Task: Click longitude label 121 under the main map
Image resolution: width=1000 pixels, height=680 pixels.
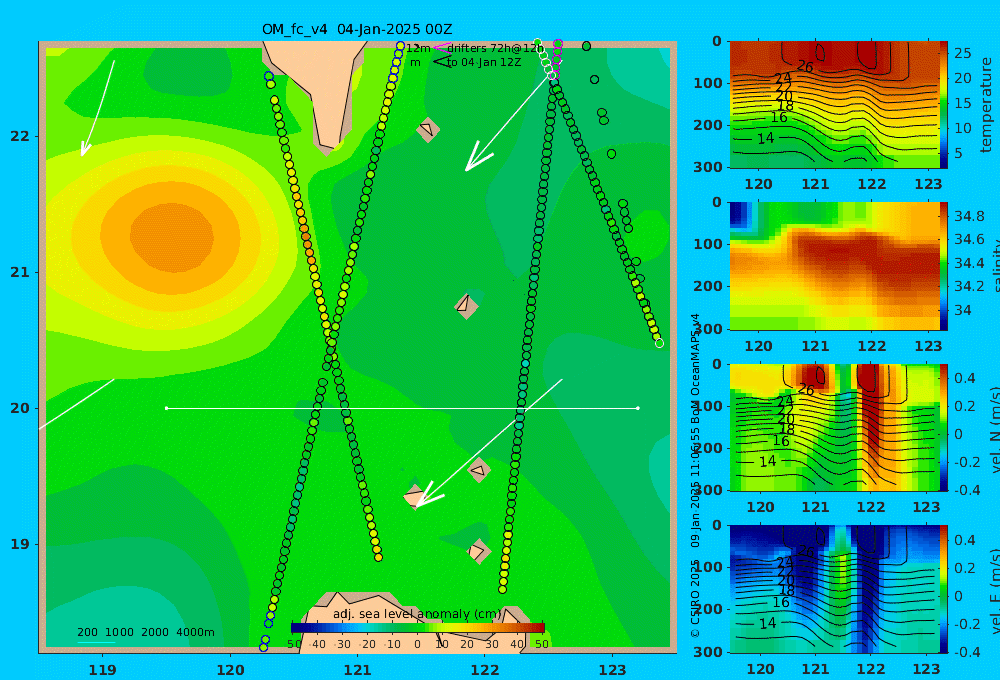Action: (358, 670)
